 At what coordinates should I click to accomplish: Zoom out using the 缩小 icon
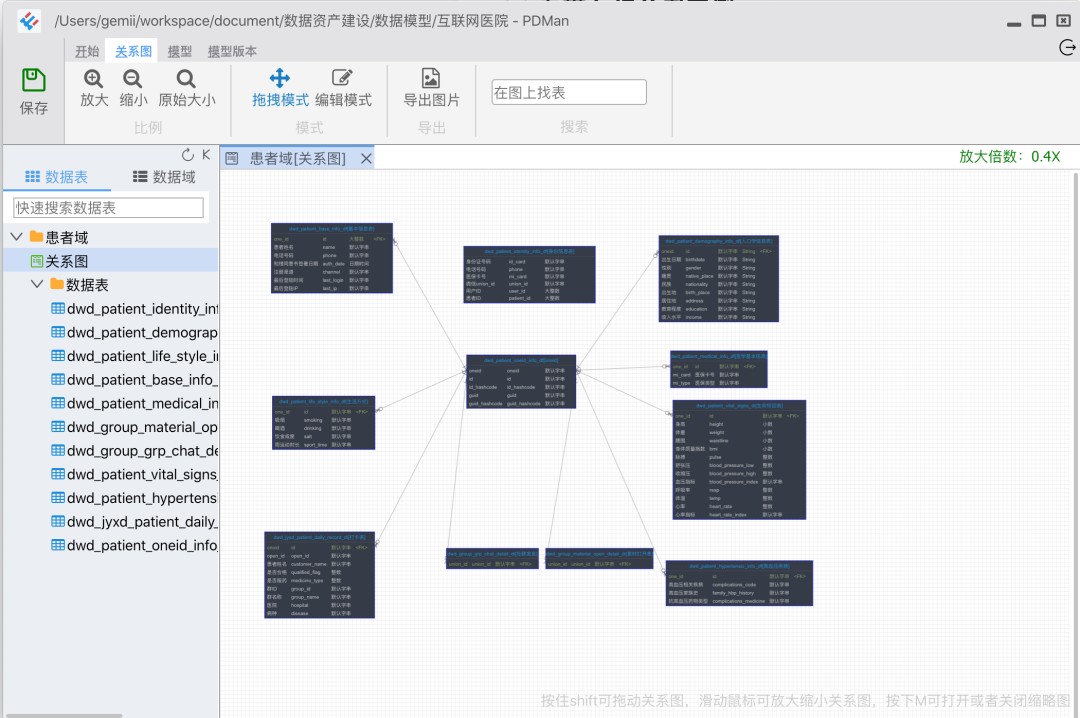click(x=132, y=79)
